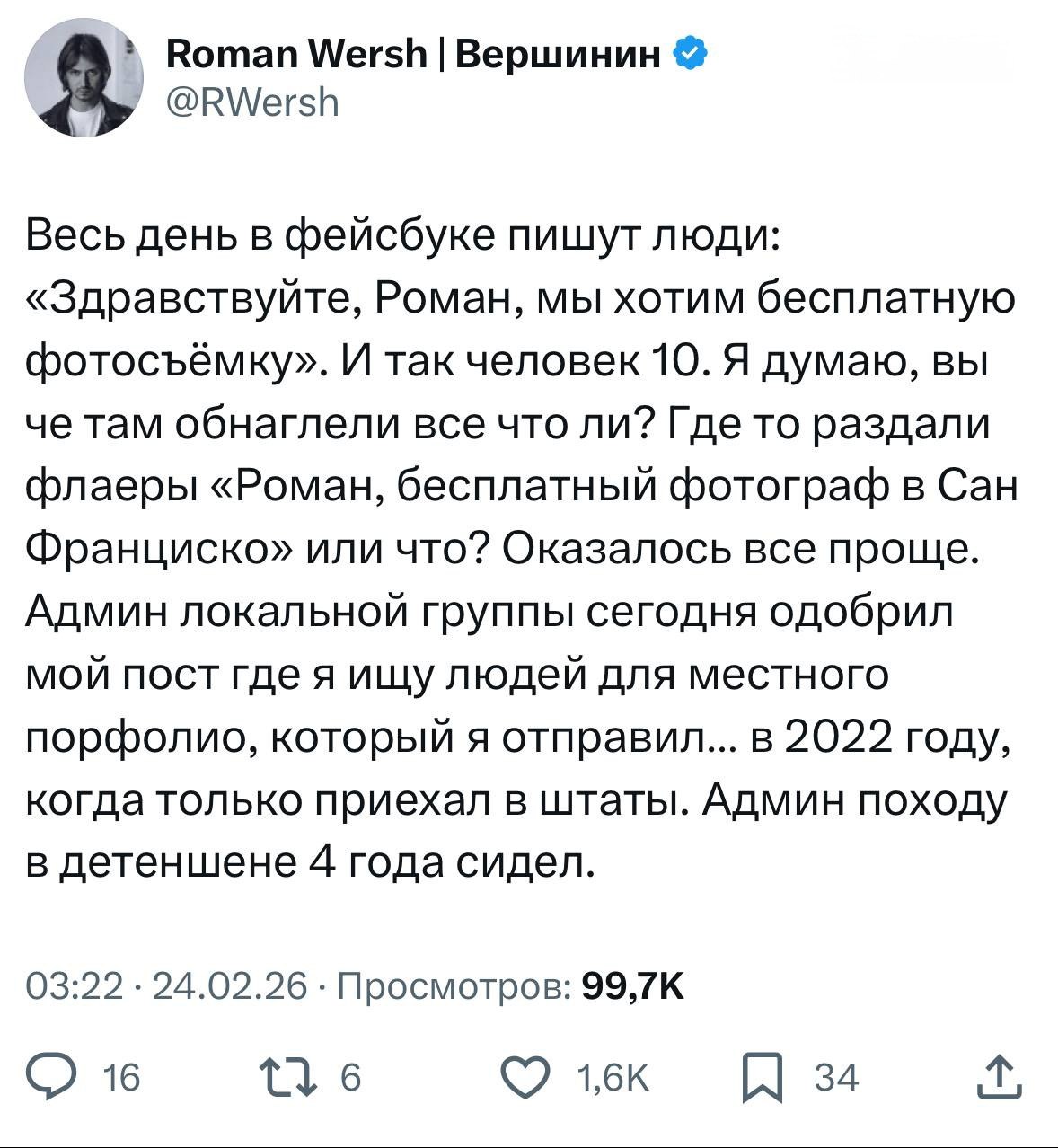
Task: Click the bookmark count 34
Action: click(836, 1077)
